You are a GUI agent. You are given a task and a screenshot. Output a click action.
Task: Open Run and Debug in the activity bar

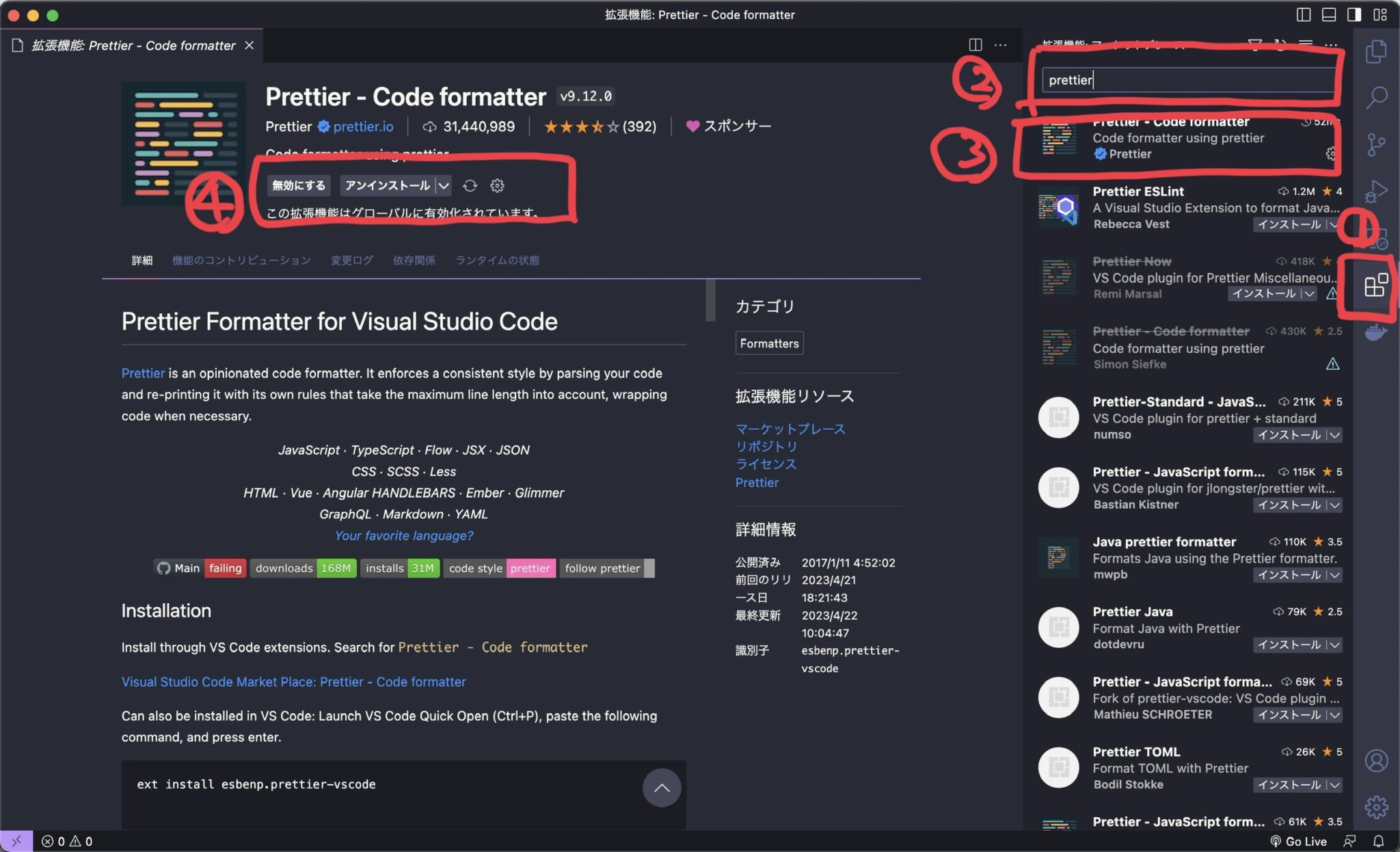coord(1377,190)
